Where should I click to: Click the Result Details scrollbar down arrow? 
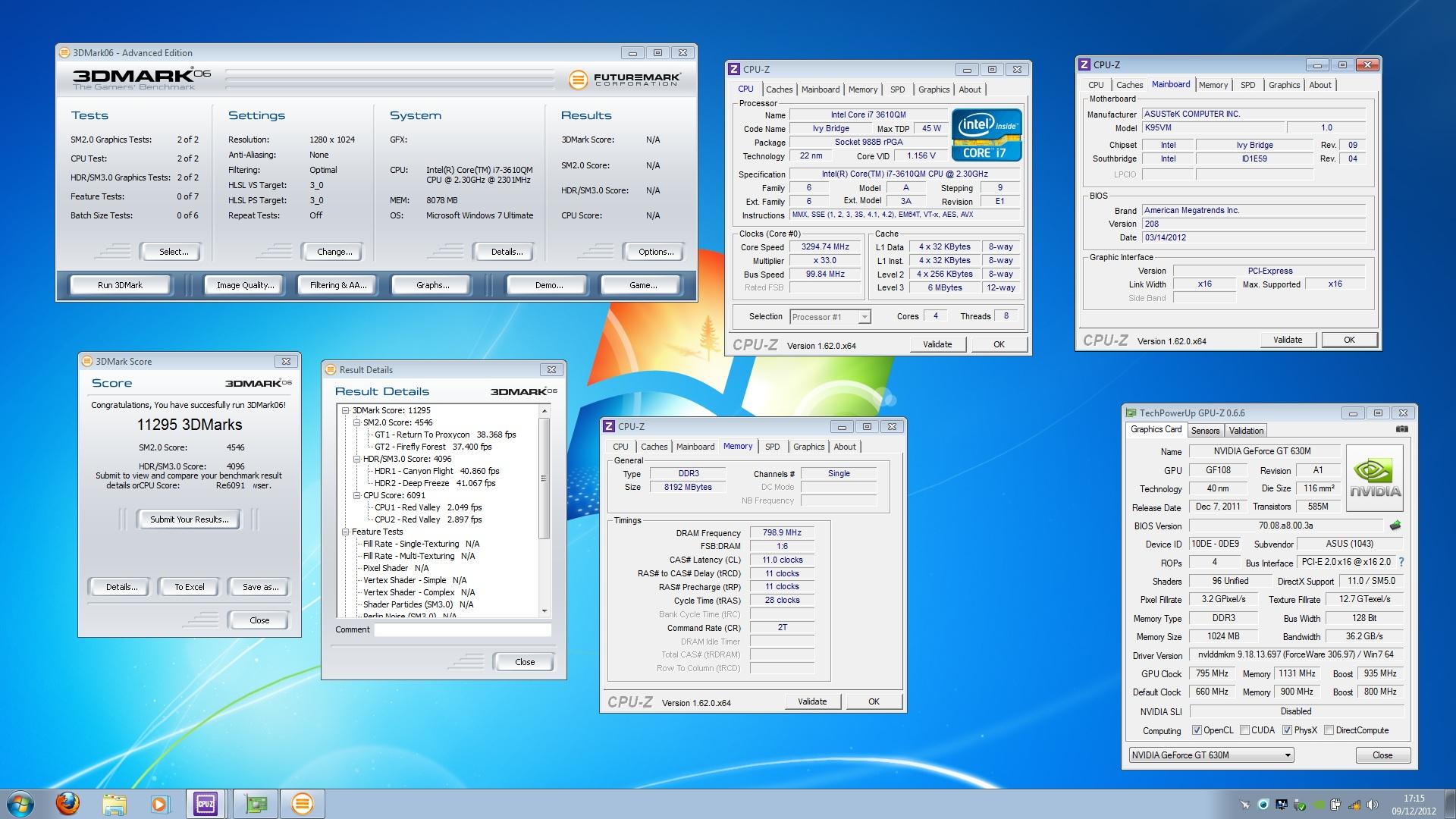(x=544, y=610)
